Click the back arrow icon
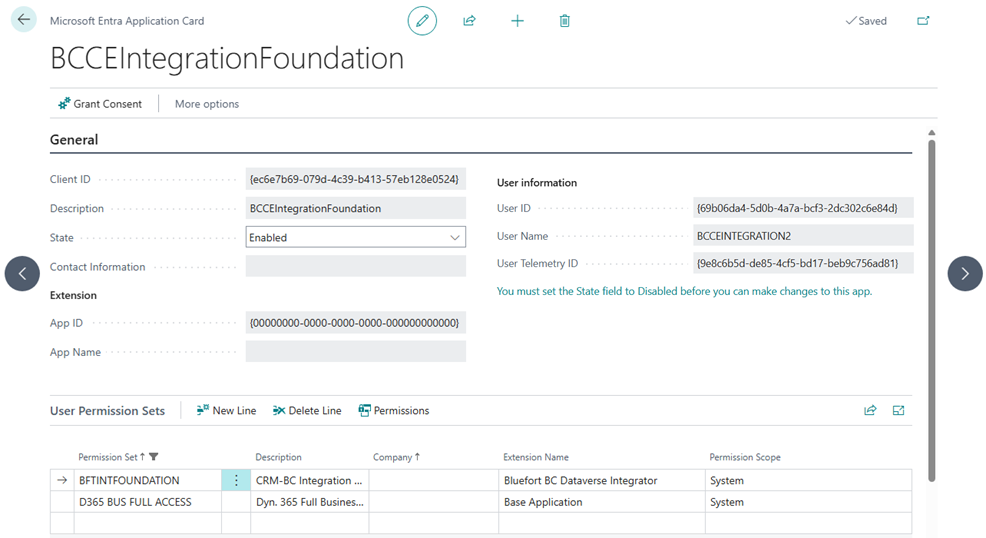 pos(24,20)
